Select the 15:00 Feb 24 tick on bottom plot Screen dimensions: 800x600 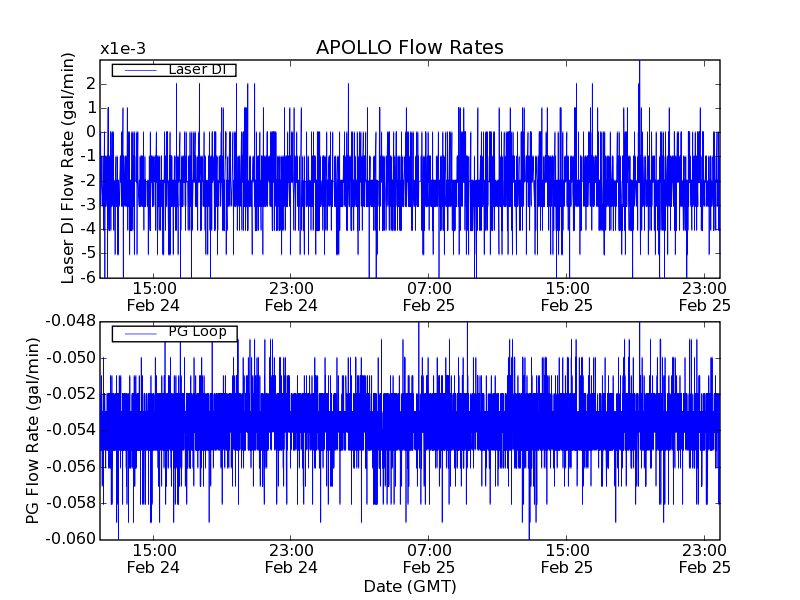[154, 559]
